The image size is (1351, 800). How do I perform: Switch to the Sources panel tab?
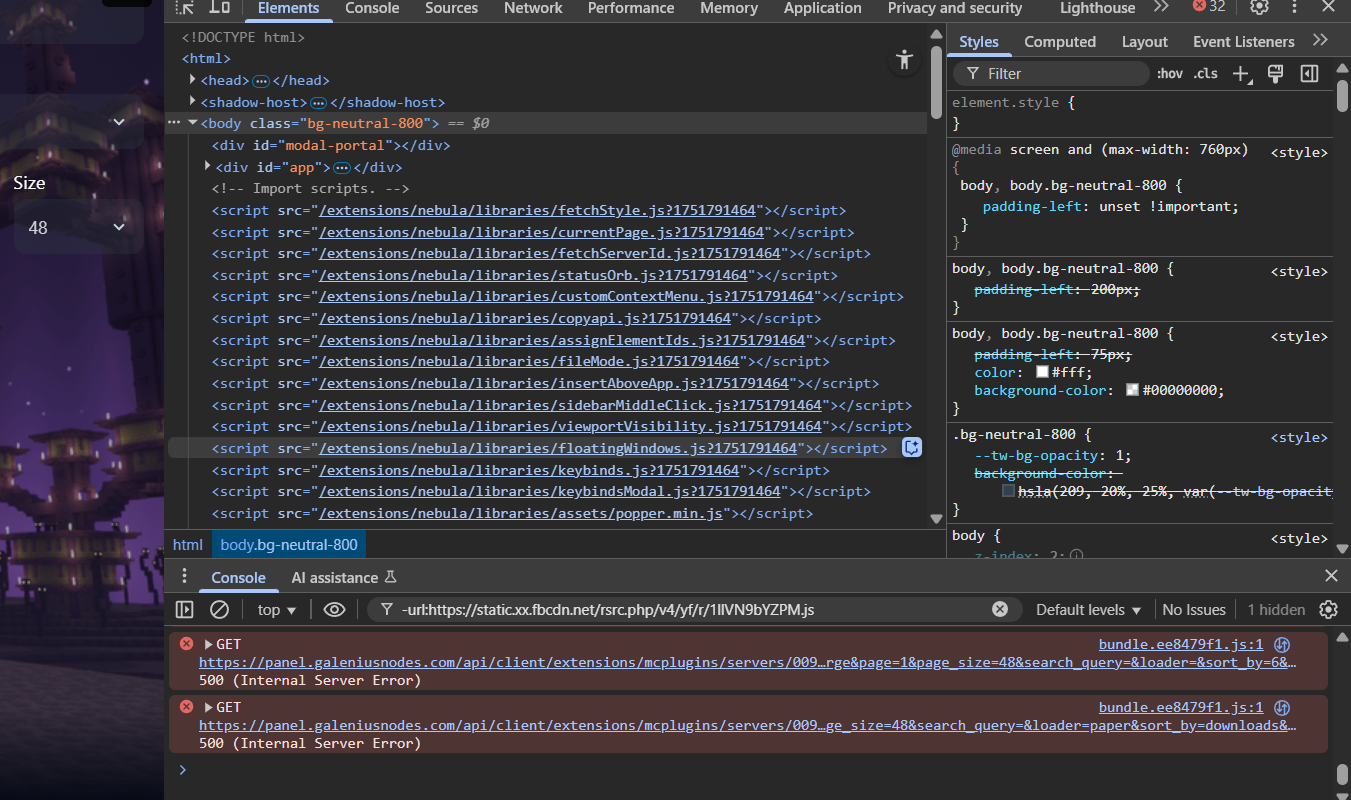pyautogui.click(x=451, y=8)
